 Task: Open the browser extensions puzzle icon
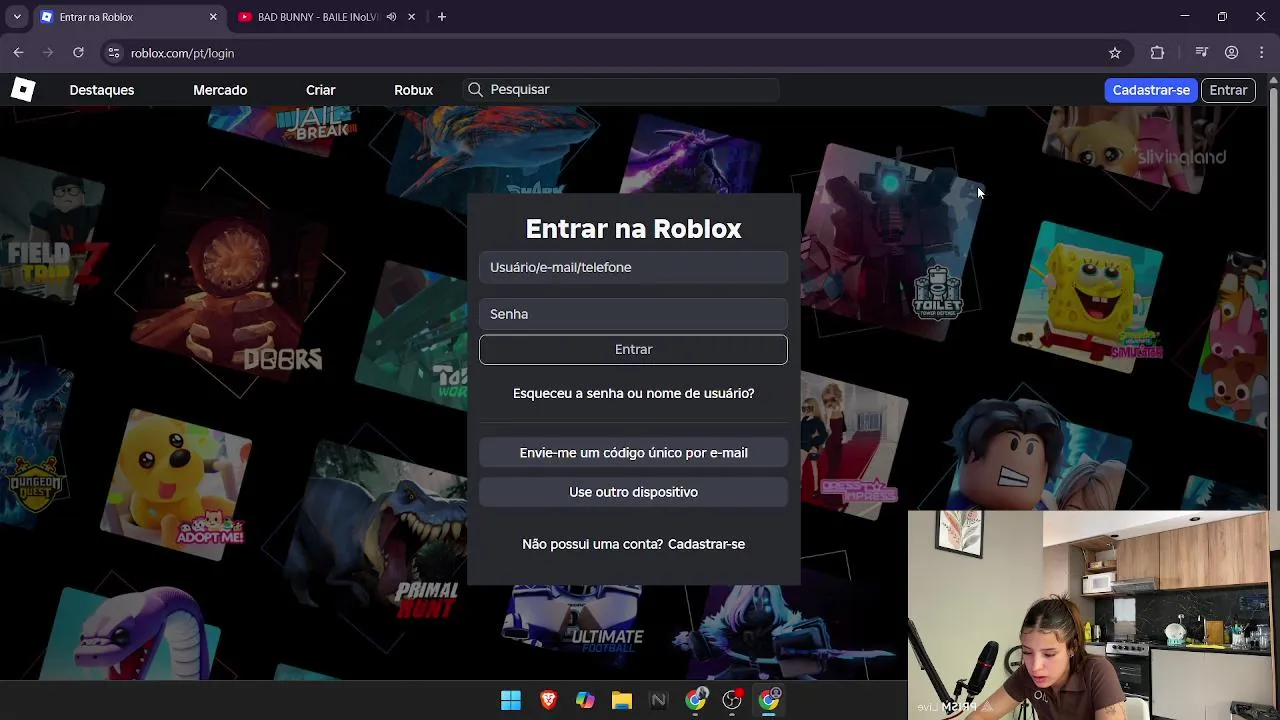point(1157,53)
